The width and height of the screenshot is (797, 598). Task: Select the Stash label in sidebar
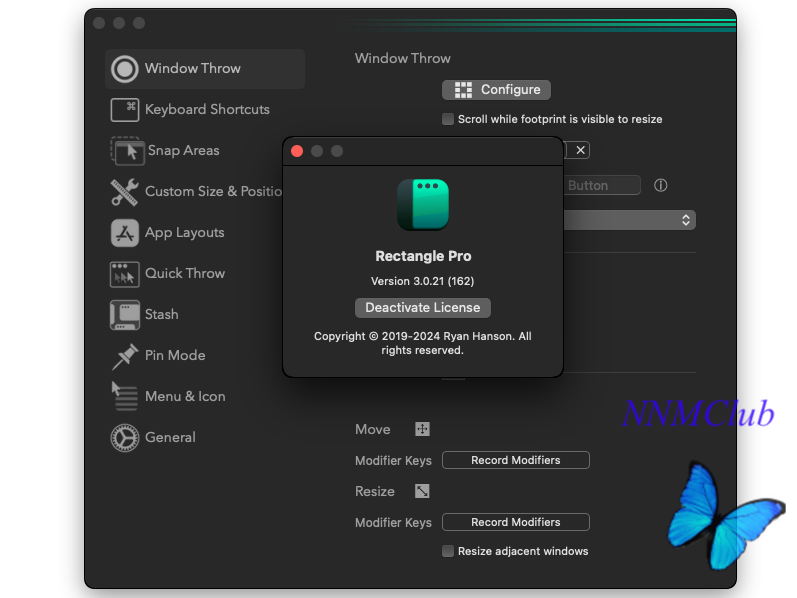[x=162, y=315]
